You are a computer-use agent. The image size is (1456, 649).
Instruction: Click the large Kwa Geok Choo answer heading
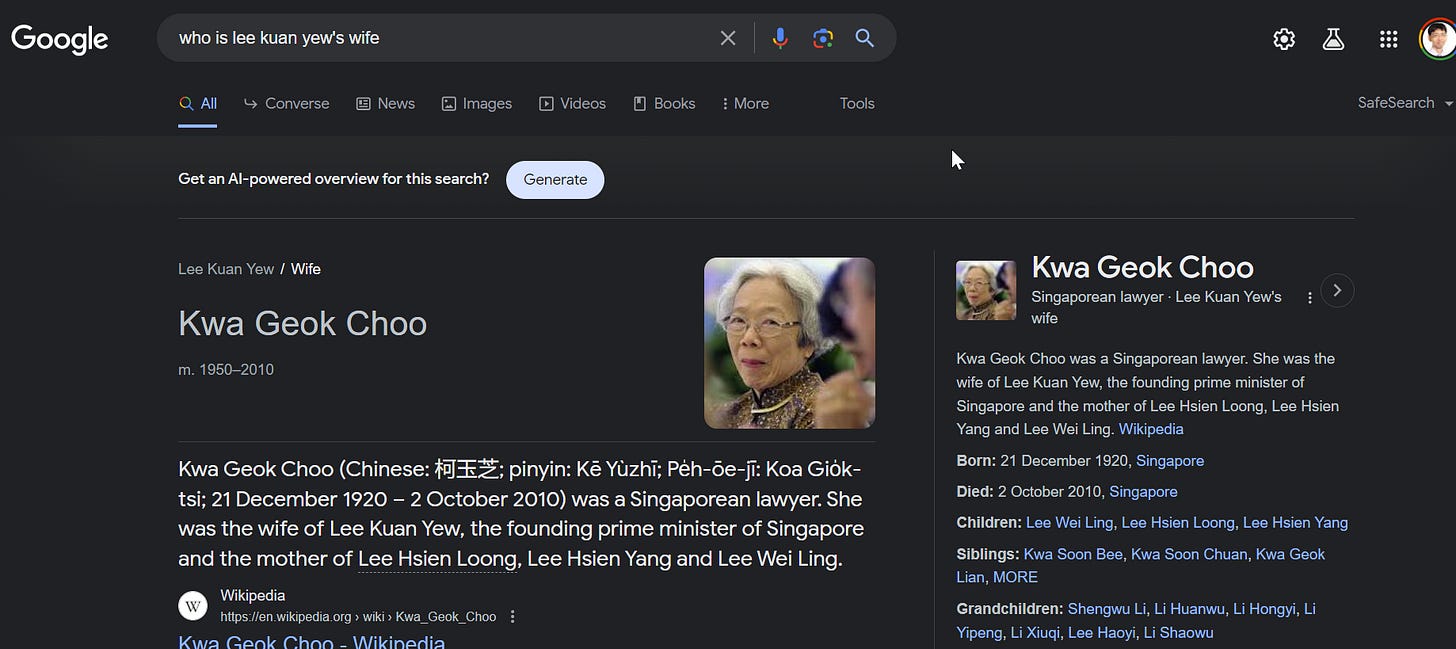click(302, 324)
